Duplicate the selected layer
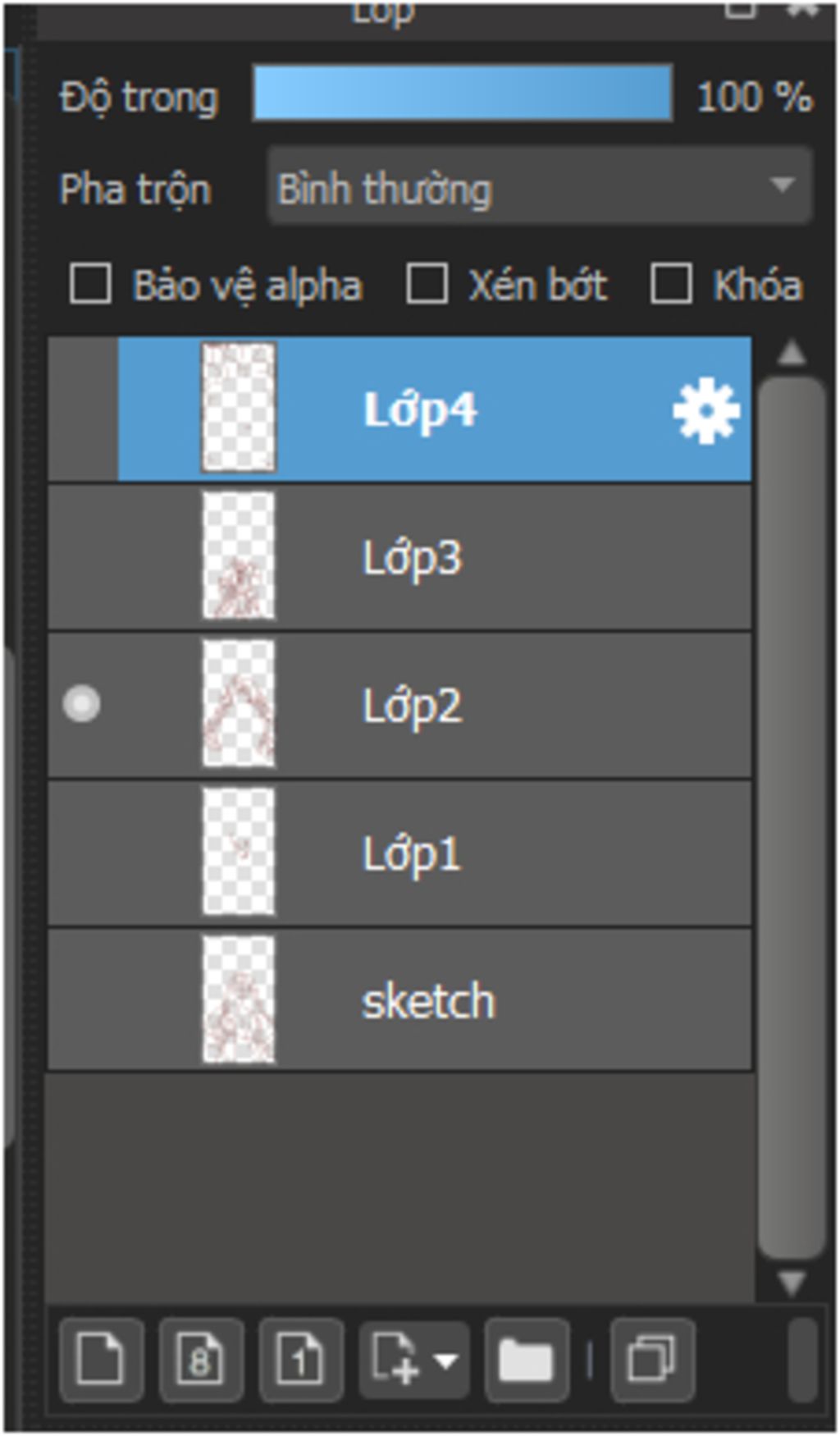Viewport: 840px width, 1436px height. coord(652,1360)
